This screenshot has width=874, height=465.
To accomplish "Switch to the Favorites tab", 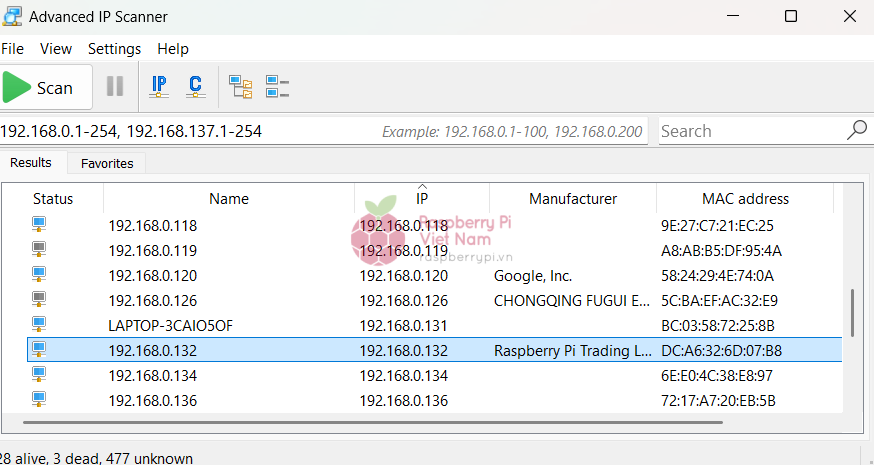I will click(x=107, y=163).
